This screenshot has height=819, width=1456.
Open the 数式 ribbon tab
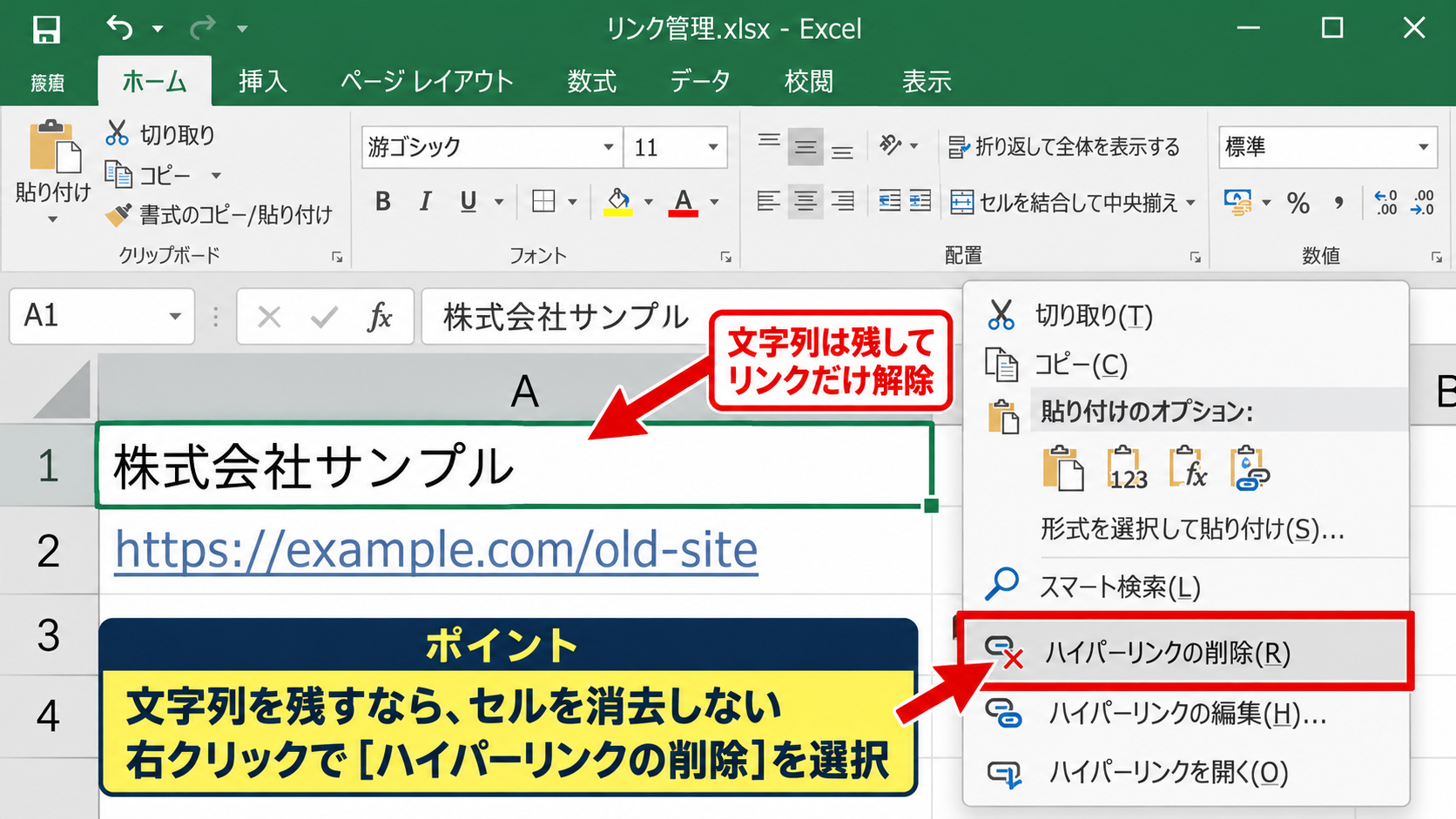592,81
